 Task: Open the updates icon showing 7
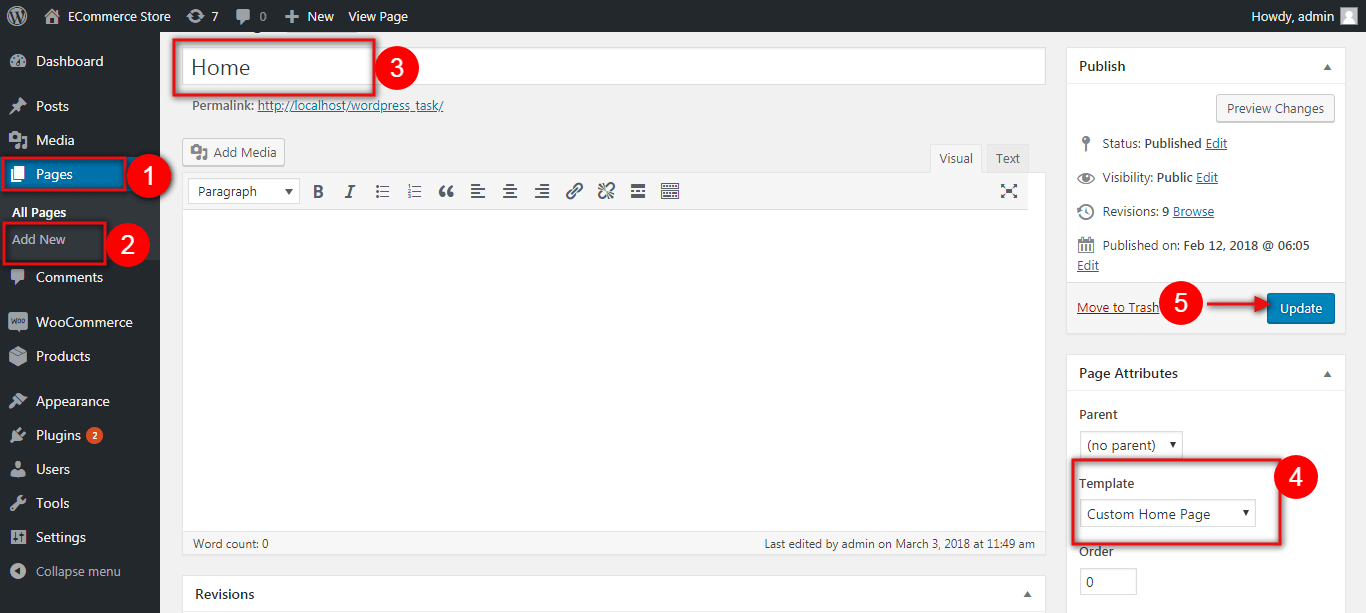click(202, 16)
